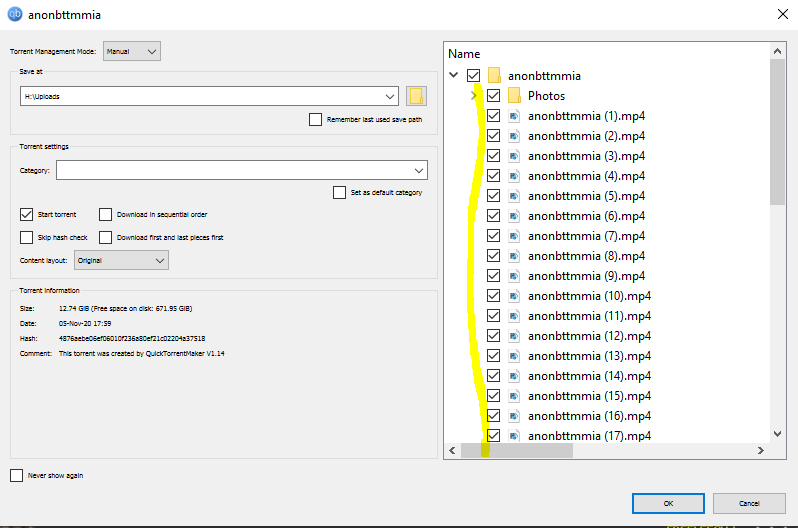The height and width of the screenshot is (528, 798).
Task: Click the qBittorrent logo in title bar
Action: (16, 15)
